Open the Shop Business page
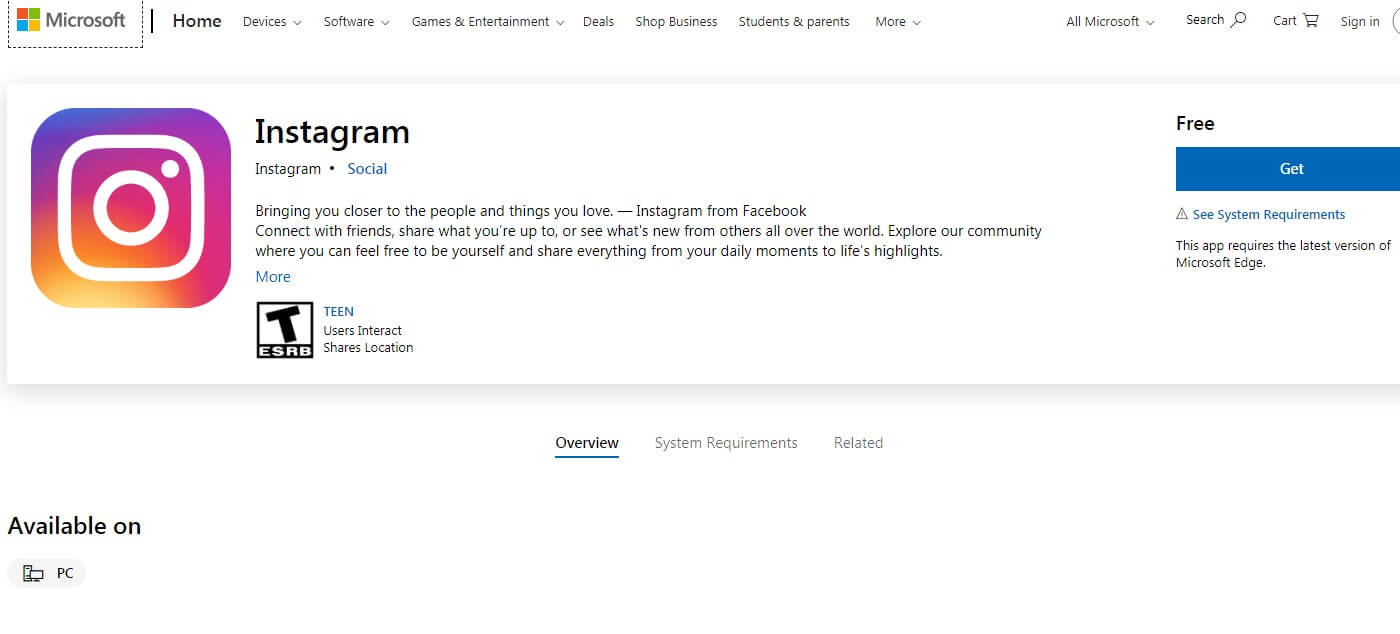This screenshot has height=634, width=1400. pyautogui.click(x=676, y=21)
